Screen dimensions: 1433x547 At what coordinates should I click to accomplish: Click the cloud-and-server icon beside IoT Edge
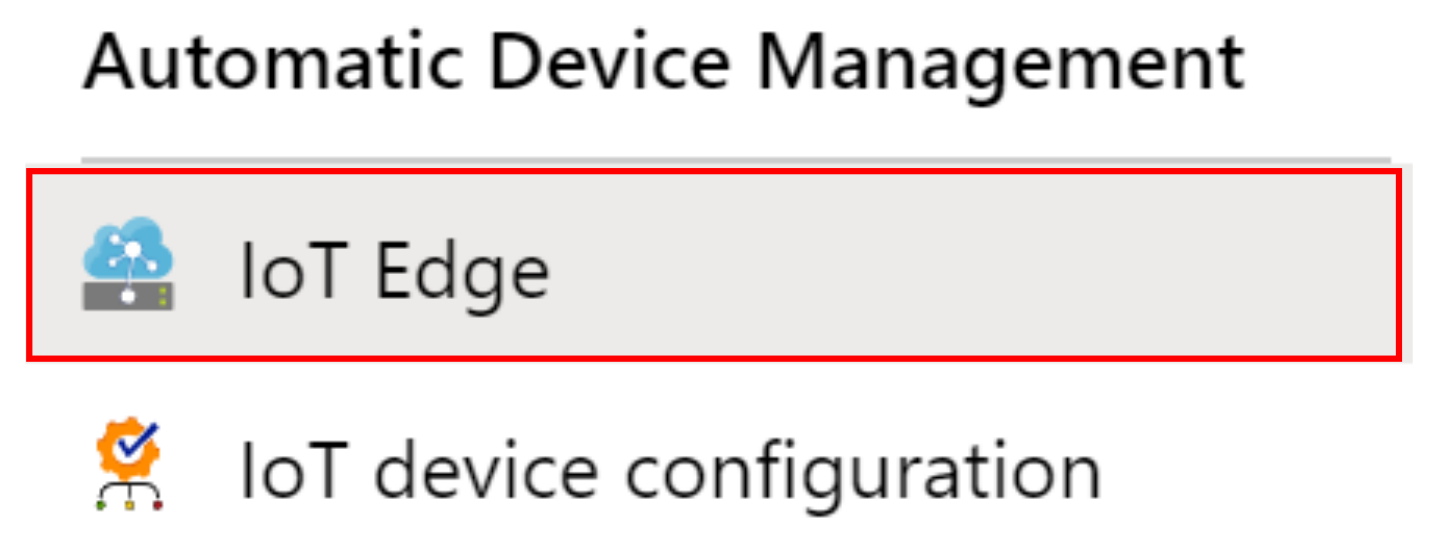tap(127, 264)
